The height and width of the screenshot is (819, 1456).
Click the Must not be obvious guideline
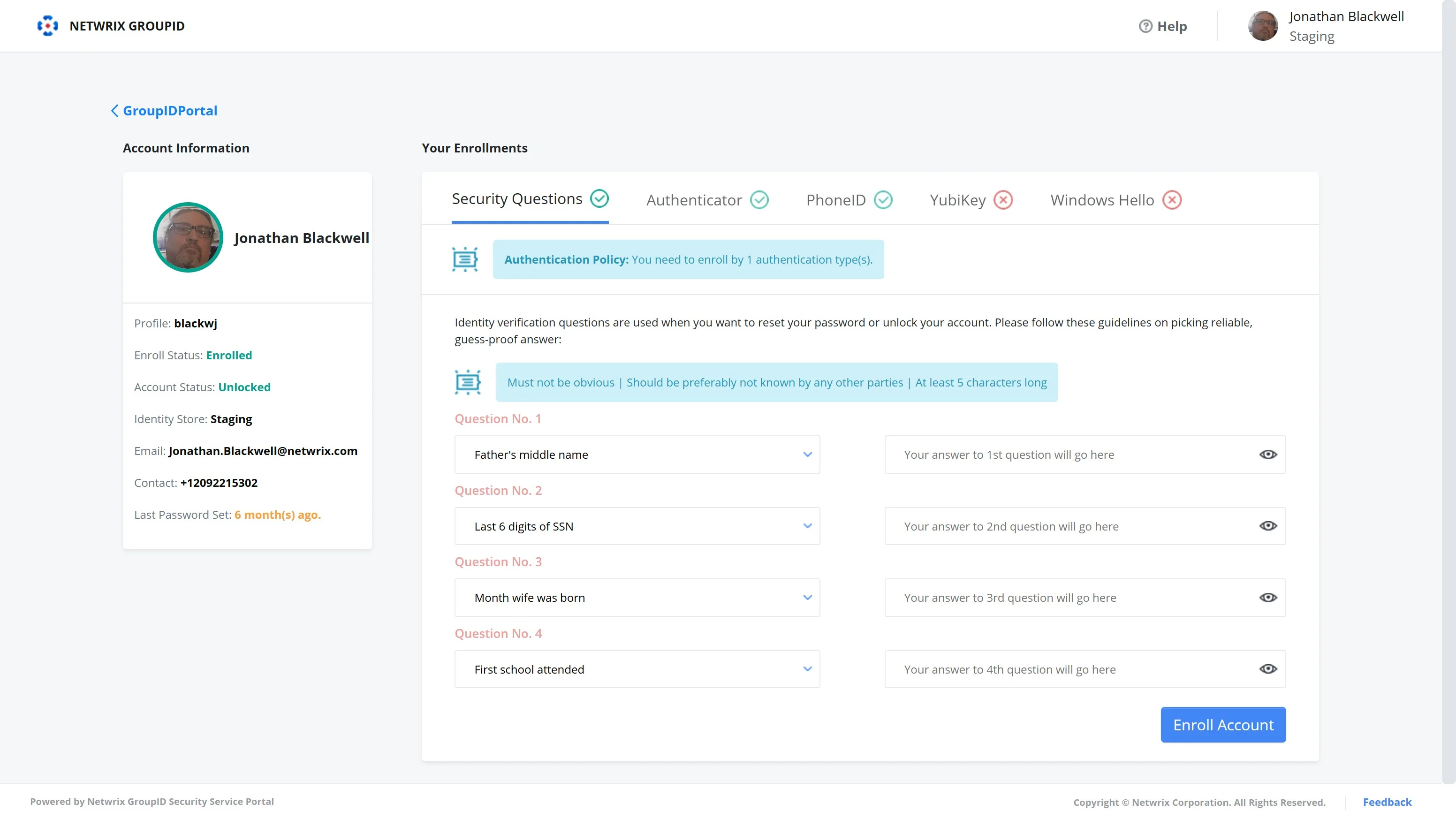[561, 382]
